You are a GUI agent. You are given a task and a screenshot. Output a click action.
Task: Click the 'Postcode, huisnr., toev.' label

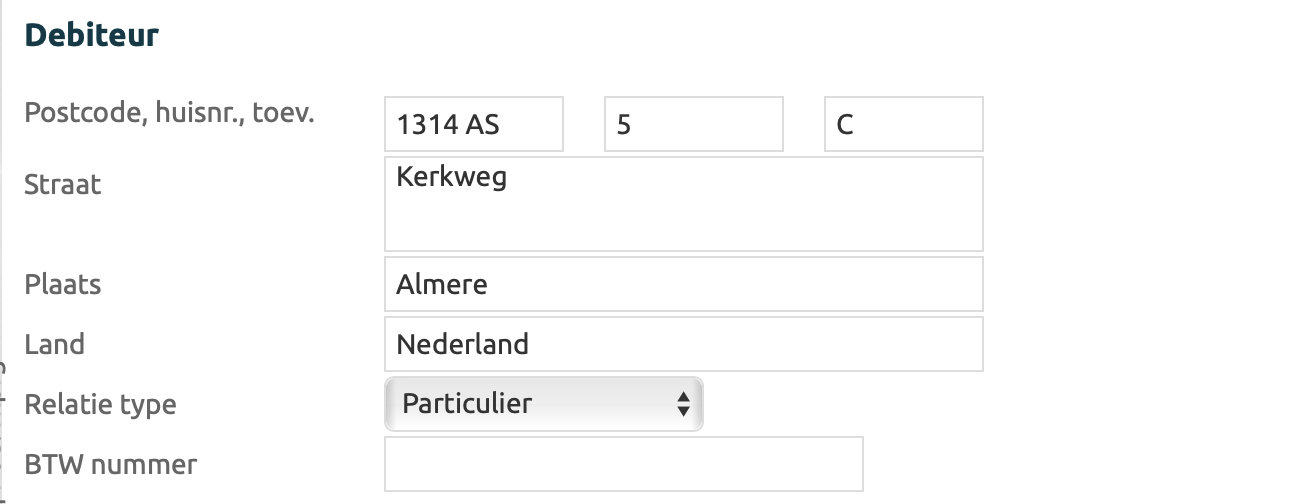tap(169, 113)
